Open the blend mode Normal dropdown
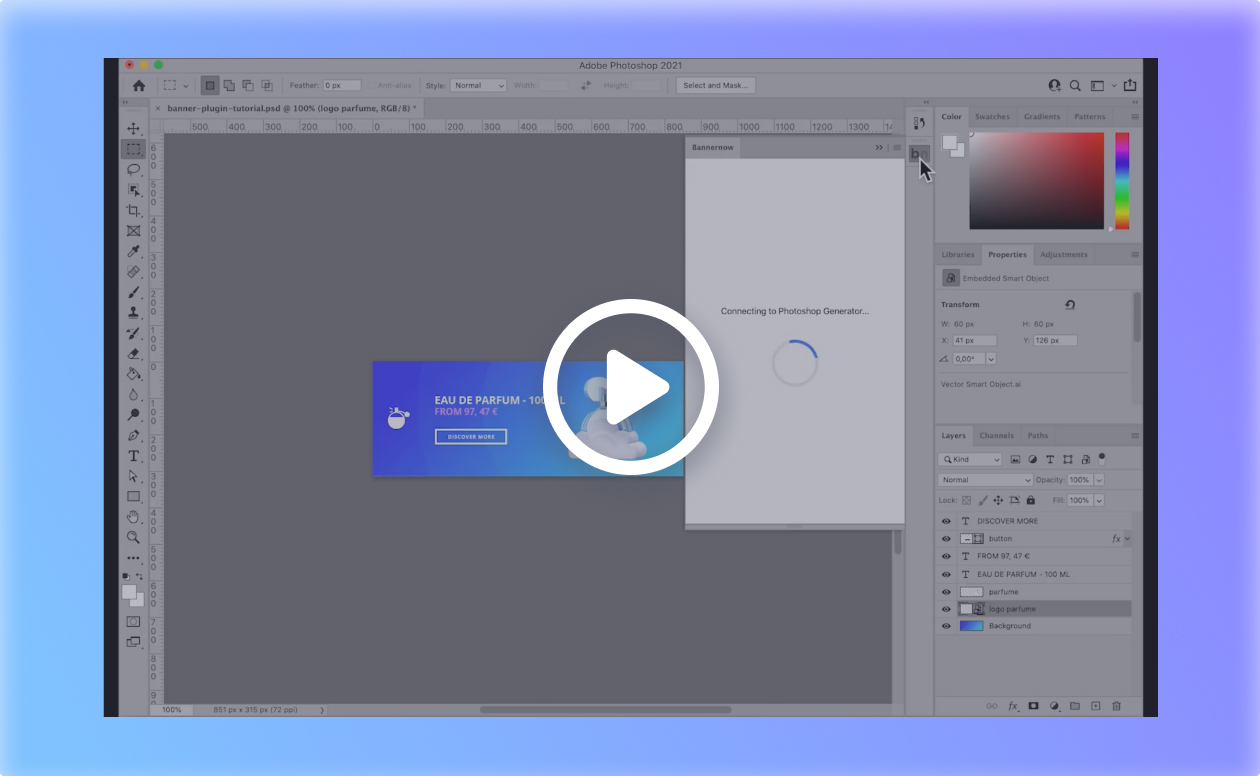This screenshot has height=776, width=1260. (985, 480)
